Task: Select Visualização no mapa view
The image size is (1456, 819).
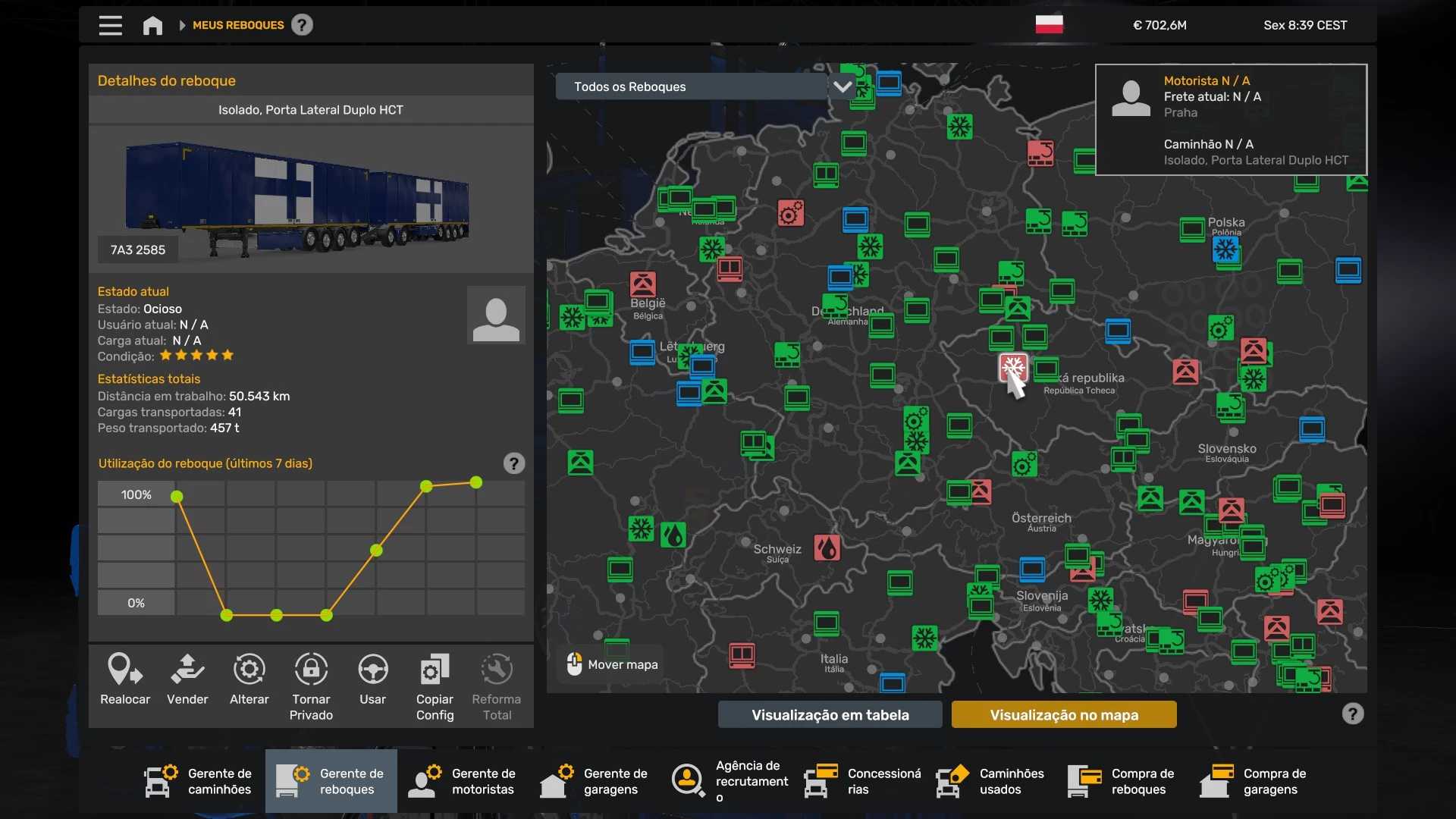Action: pos(1063,714)
